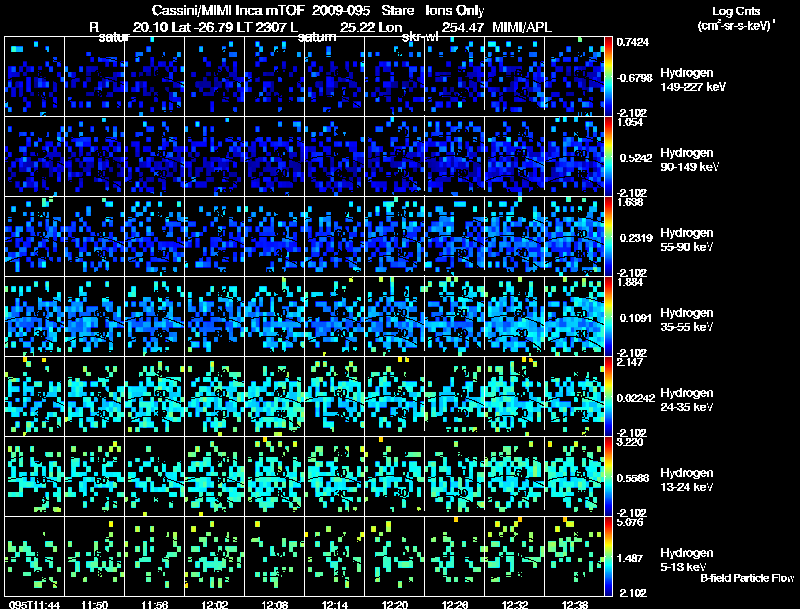
Task: Select the 12:14 time axis label
Action: coord(335,605)
